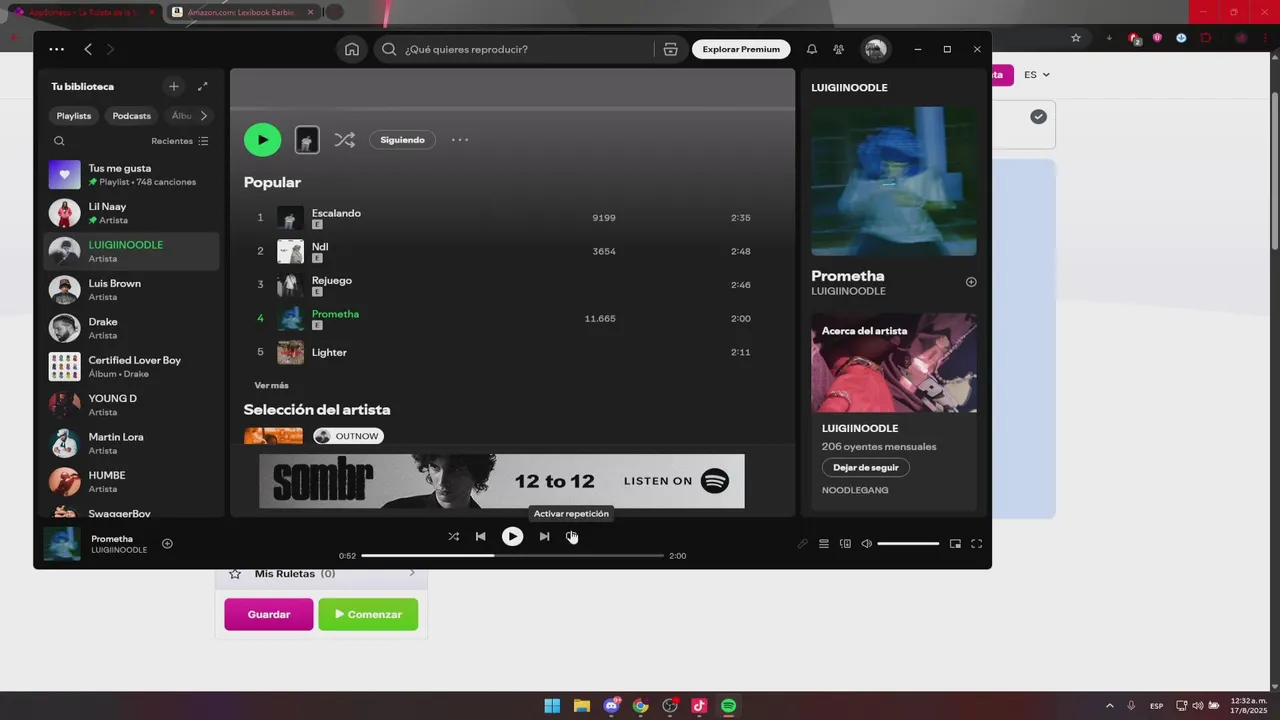Open the miniplayer icon
This screenshot has width=1280, height=720.
[x=955, y=544]
